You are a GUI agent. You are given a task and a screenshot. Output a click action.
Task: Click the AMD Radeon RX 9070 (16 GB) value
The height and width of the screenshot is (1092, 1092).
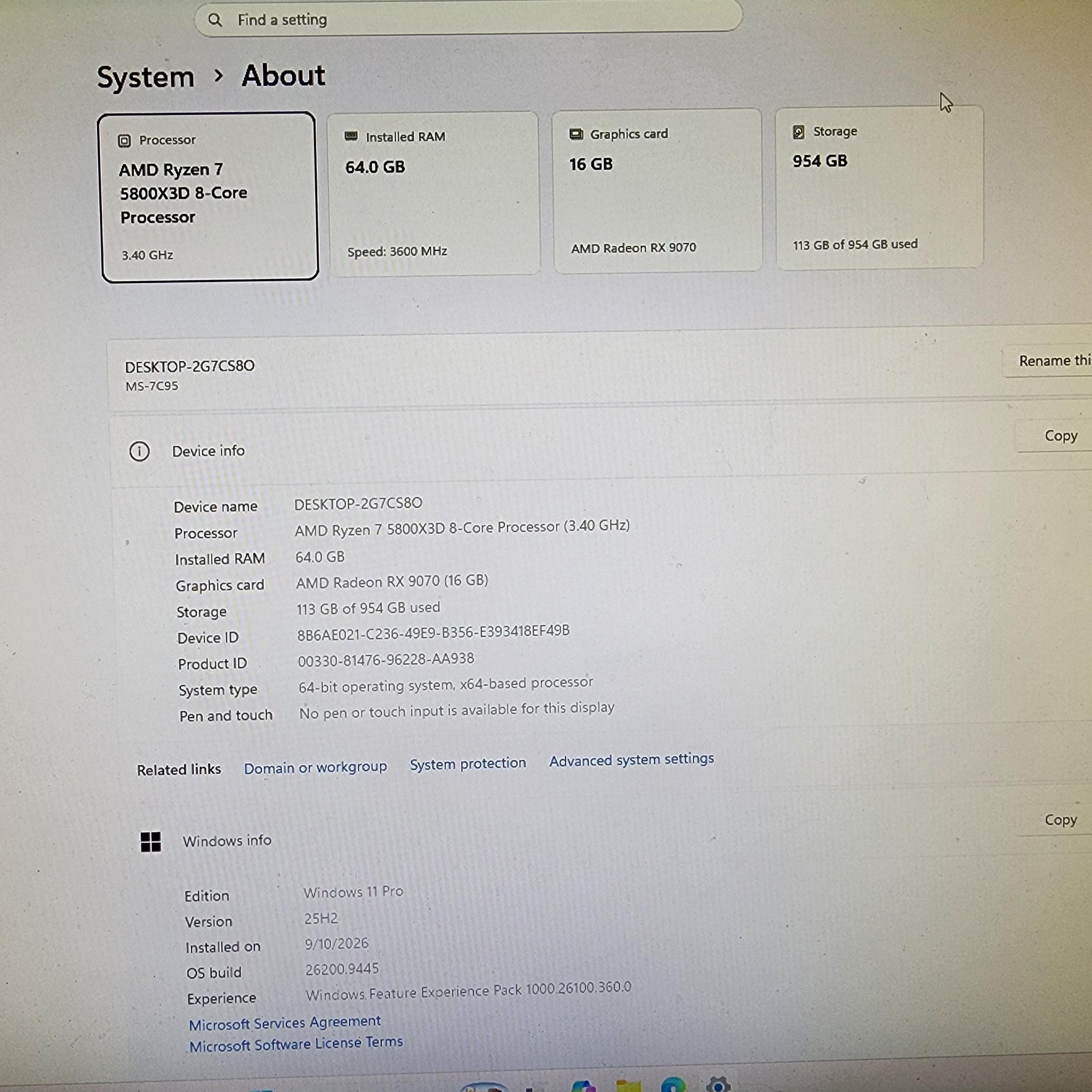pos(392,582)
